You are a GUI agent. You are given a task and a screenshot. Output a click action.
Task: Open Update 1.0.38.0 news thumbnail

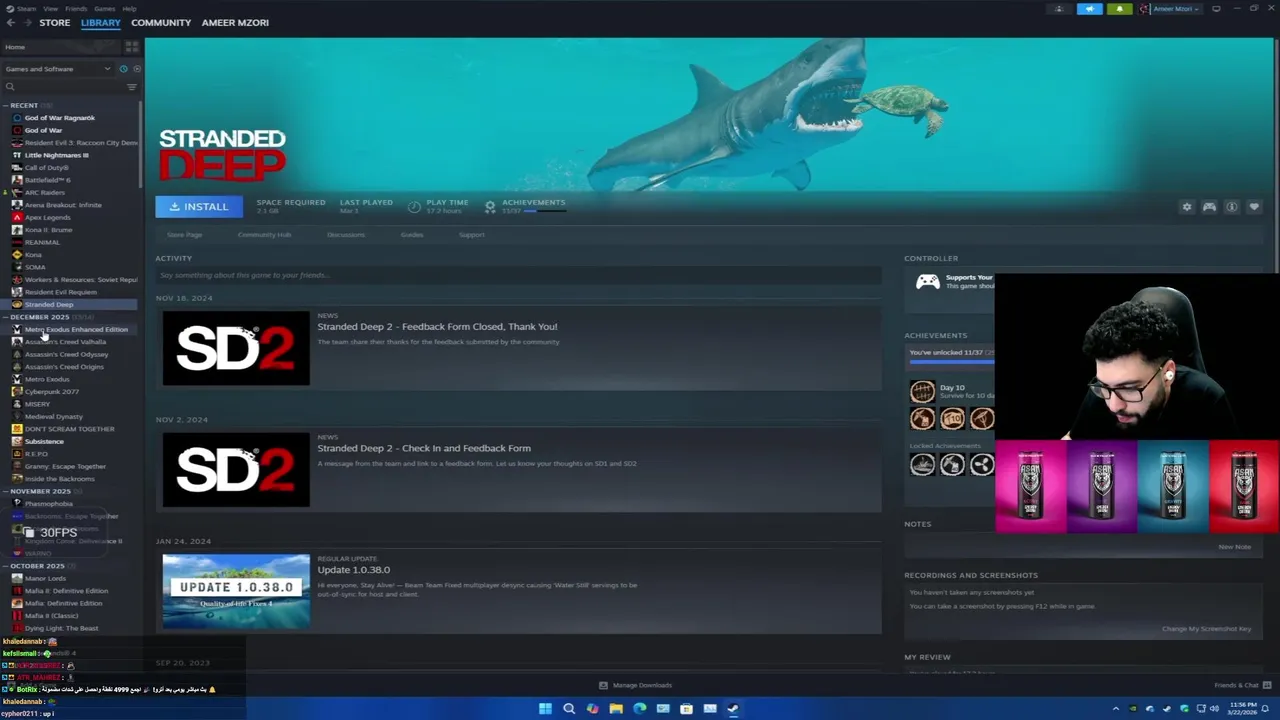click(x=236, y=591)
